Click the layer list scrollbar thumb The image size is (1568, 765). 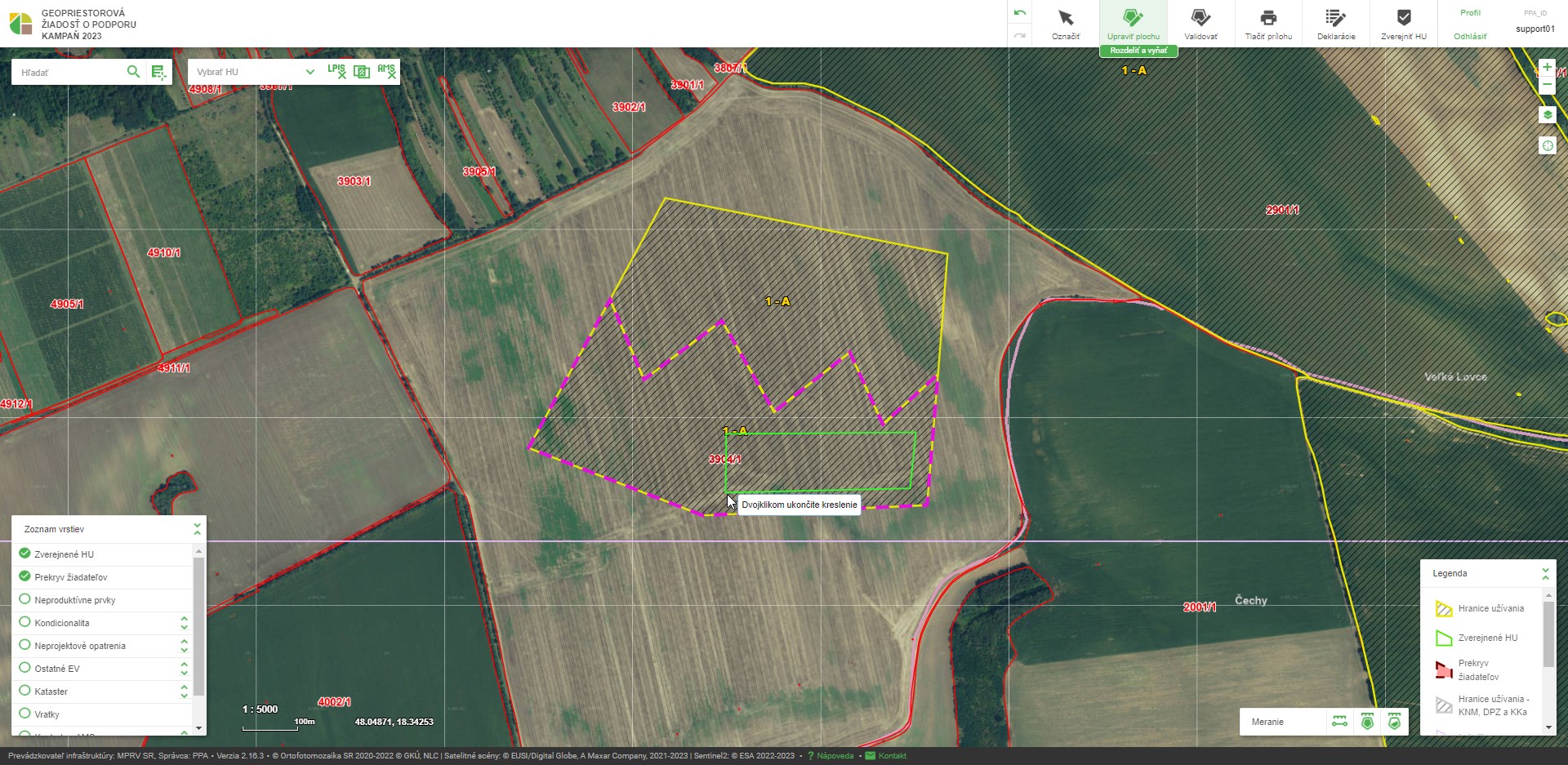point(198,627)
